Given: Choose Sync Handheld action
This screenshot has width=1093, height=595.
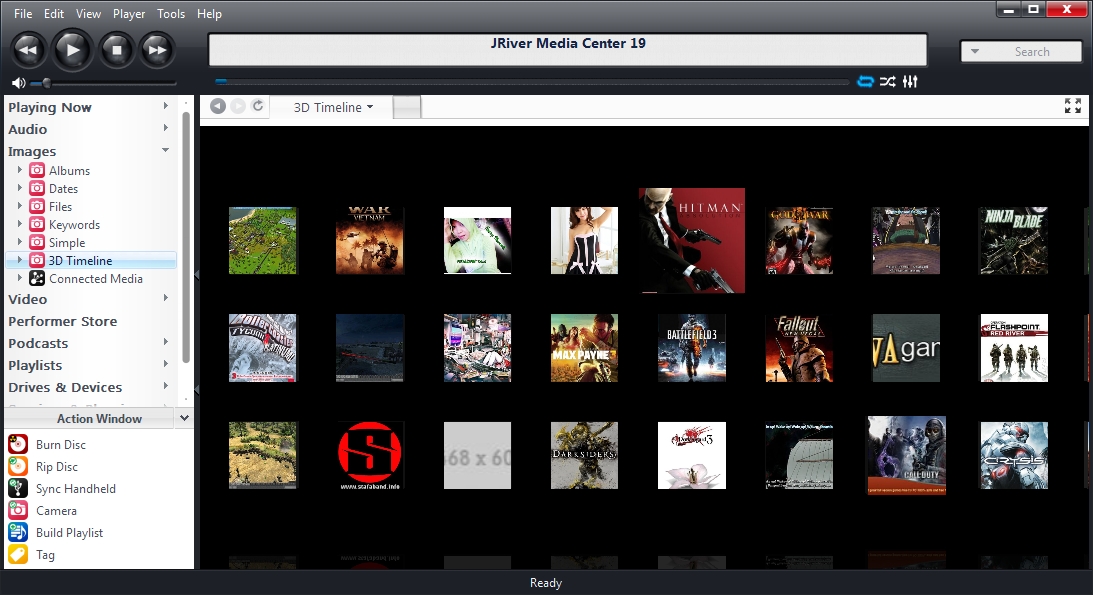Looking at the screenshot, I should point(75,489).
